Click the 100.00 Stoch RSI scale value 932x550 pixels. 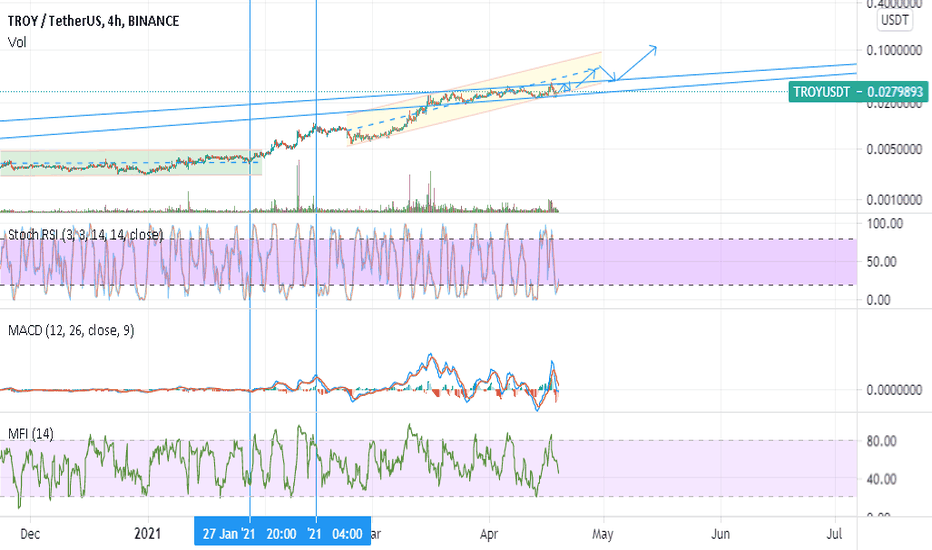884,224
